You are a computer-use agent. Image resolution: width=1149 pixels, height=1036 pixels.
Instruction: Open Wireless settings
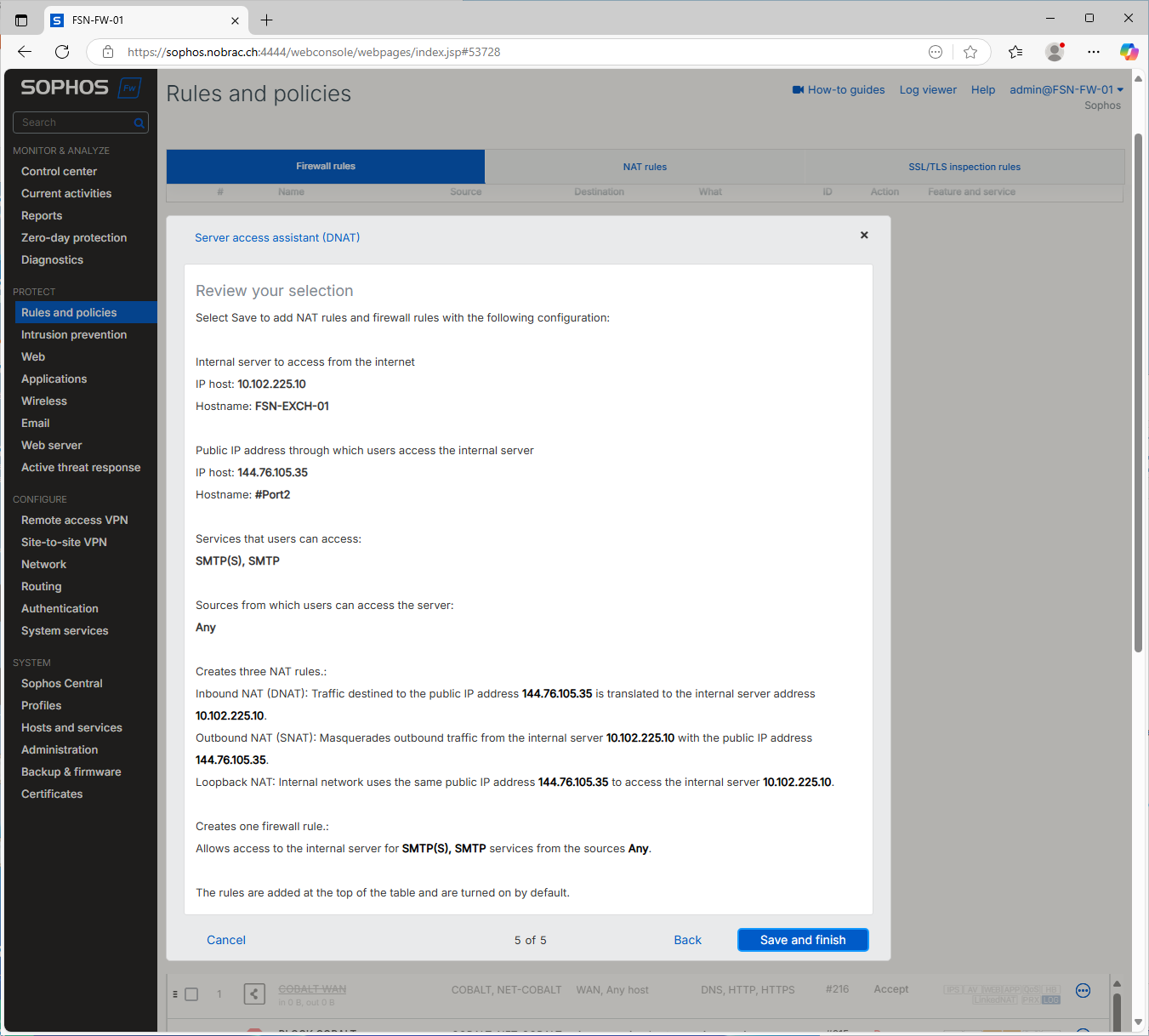tap(44, 401)
